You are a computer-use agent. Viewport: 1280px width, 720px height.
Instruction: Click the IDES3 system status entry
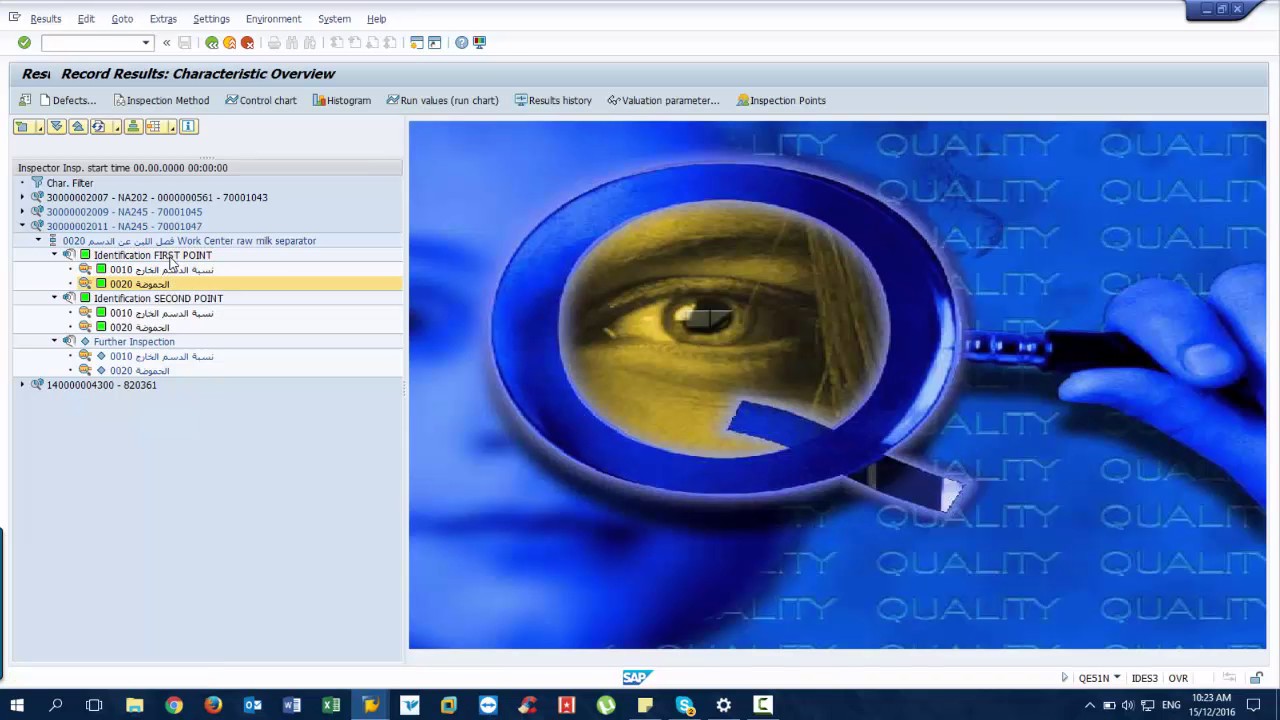click(1144, 678)
